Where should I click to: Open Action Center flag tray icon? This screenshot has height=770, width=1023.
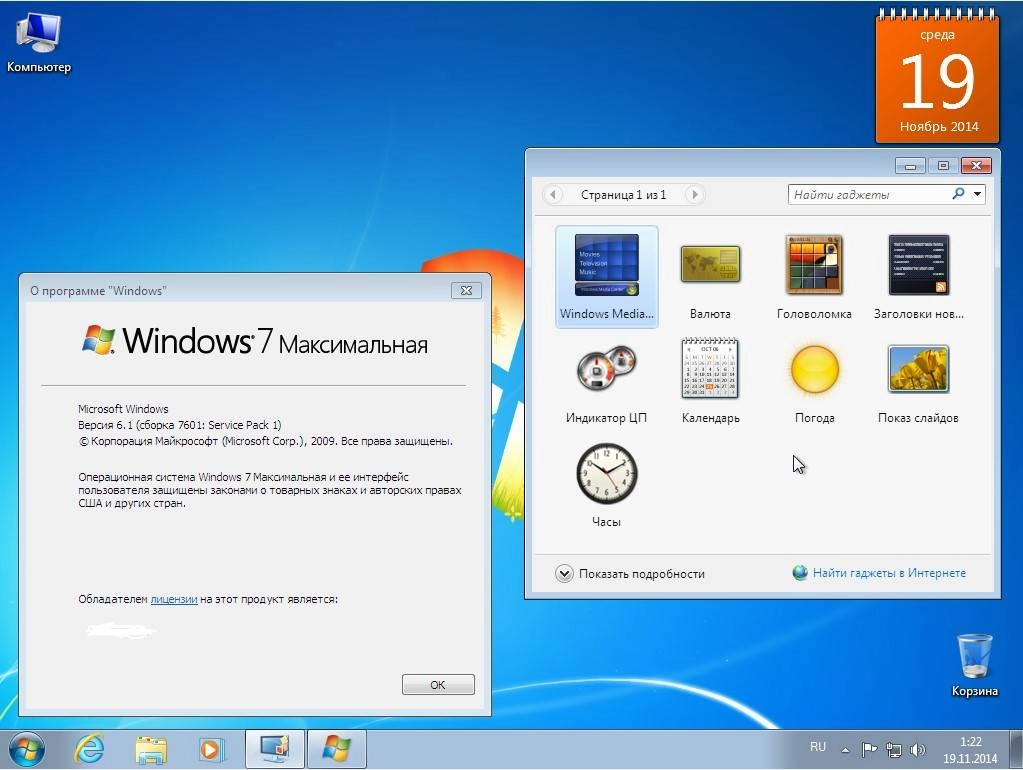(x=868, y=750)
